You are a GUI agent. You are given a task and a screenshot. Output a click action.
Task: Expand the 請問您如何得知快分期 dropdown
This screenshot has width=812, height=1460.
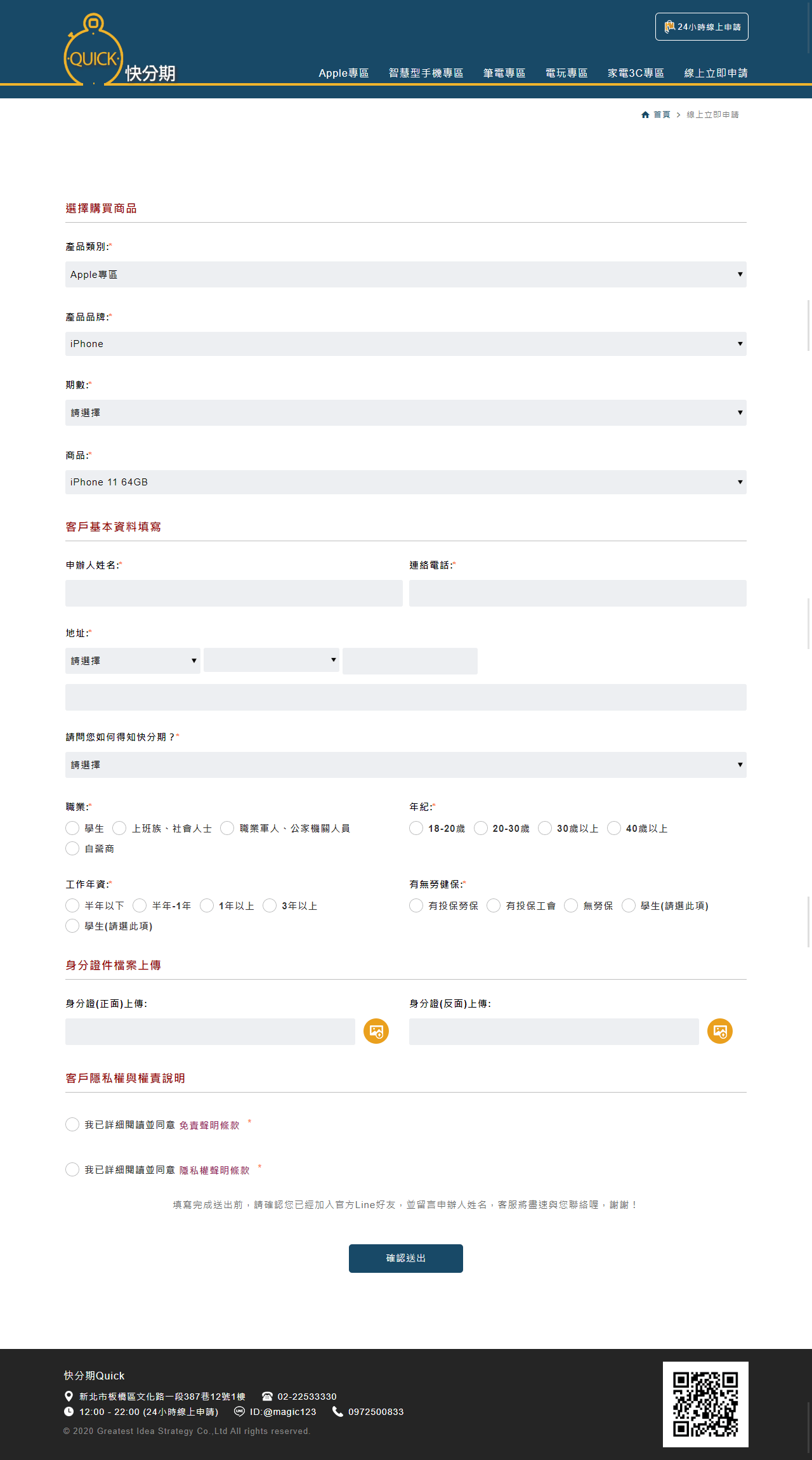point(406,765)
